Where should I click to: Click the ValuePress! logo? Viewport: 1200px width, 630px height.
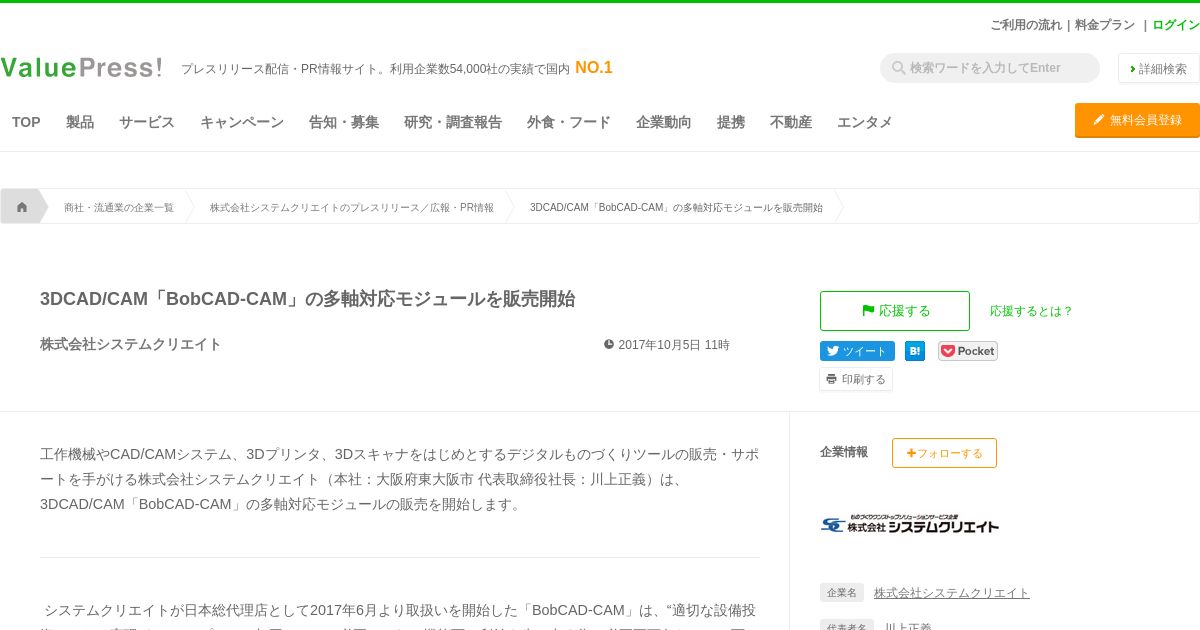point(81,68)
